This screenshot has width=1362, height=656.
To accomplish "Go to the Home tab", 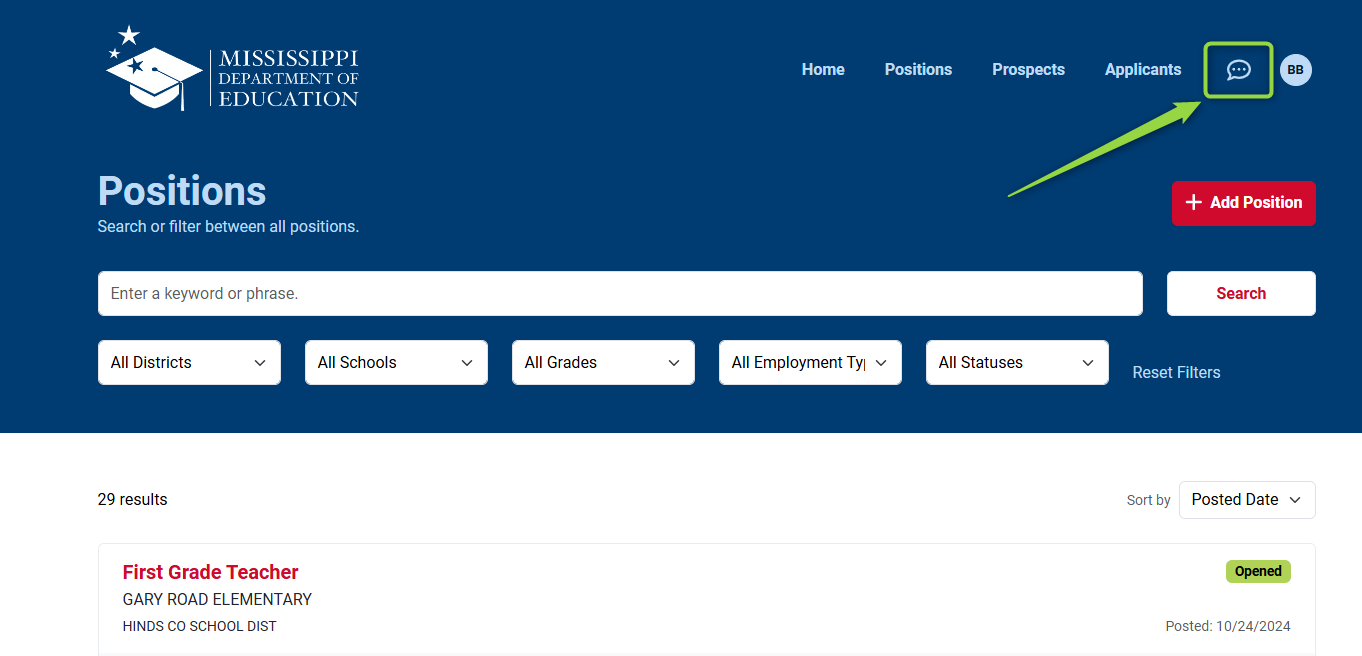I will tap(823, 70).
